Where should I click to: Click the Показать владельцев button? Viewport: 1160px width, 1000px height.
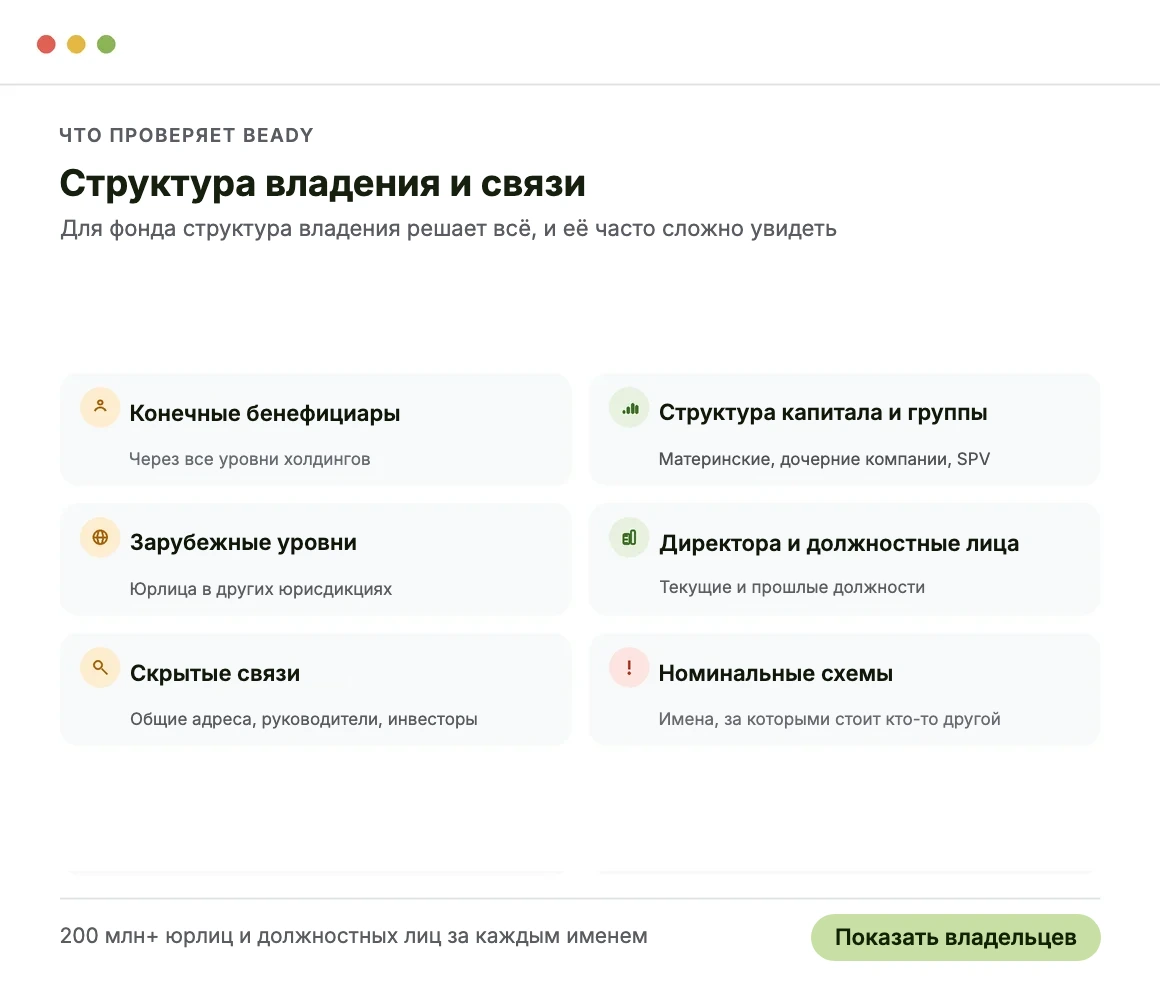pyautogui.click(x=955, y=937)
